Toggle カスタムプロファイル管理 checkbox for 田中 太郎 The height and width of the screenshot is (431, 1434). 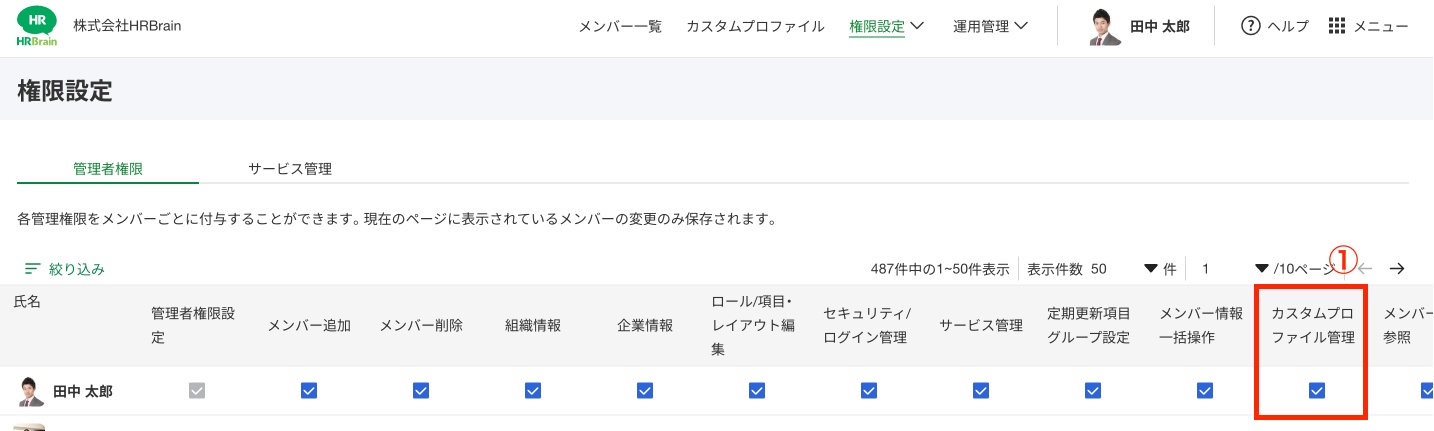1317,391
